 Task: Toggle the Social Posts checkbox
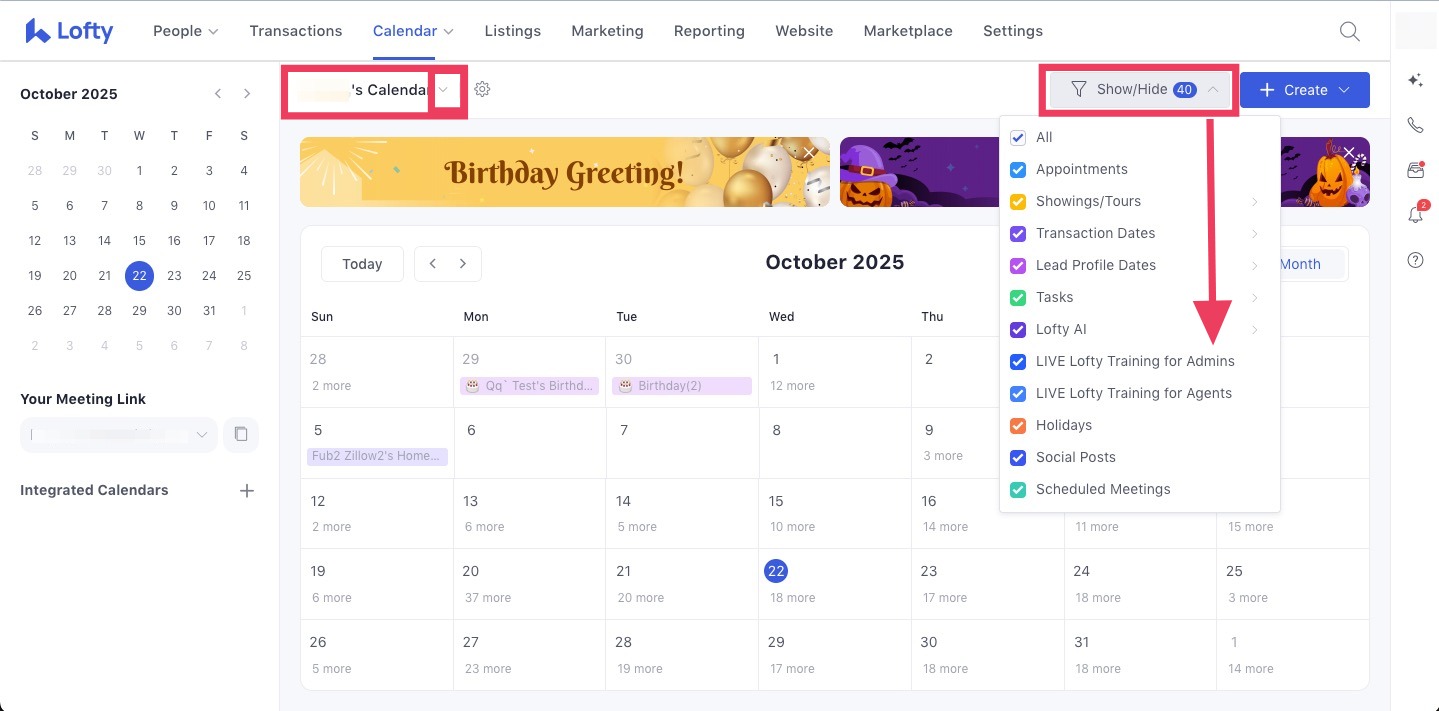1017,457
